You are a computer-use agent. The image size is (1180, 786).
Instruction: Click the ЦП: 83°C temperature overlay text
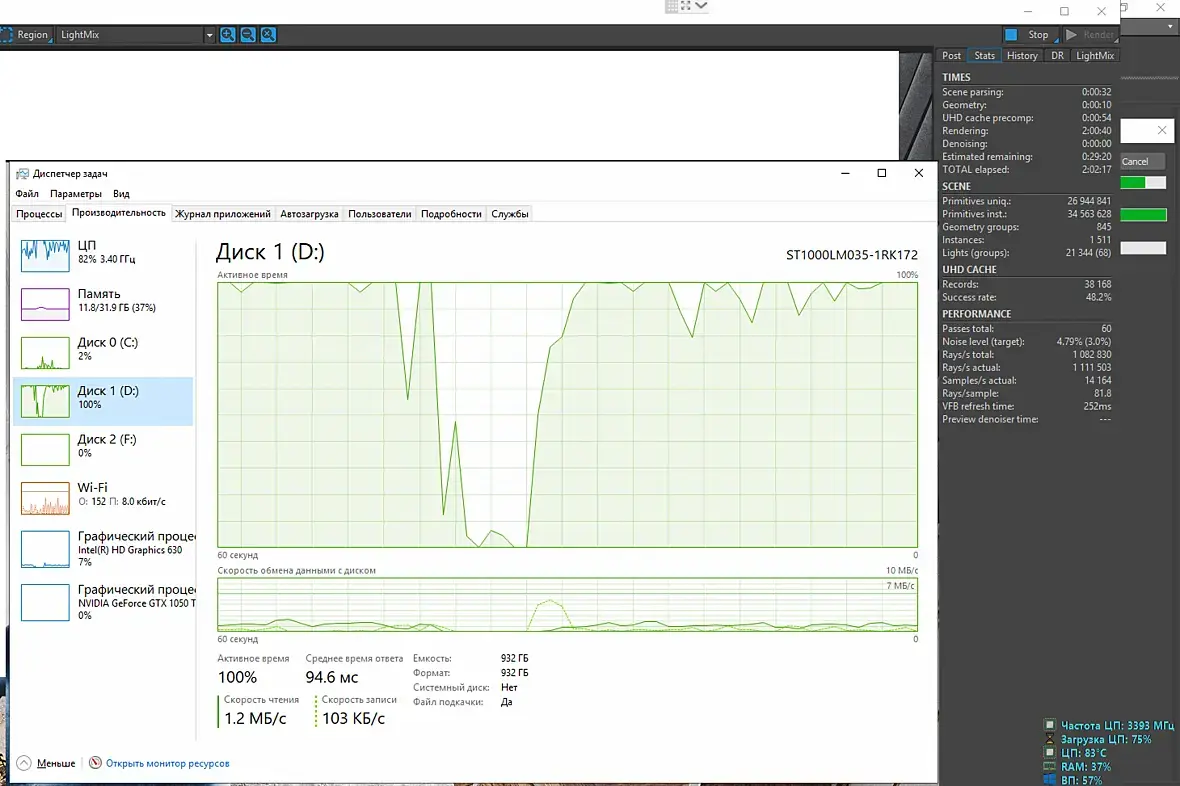(x=1084, y=753)
